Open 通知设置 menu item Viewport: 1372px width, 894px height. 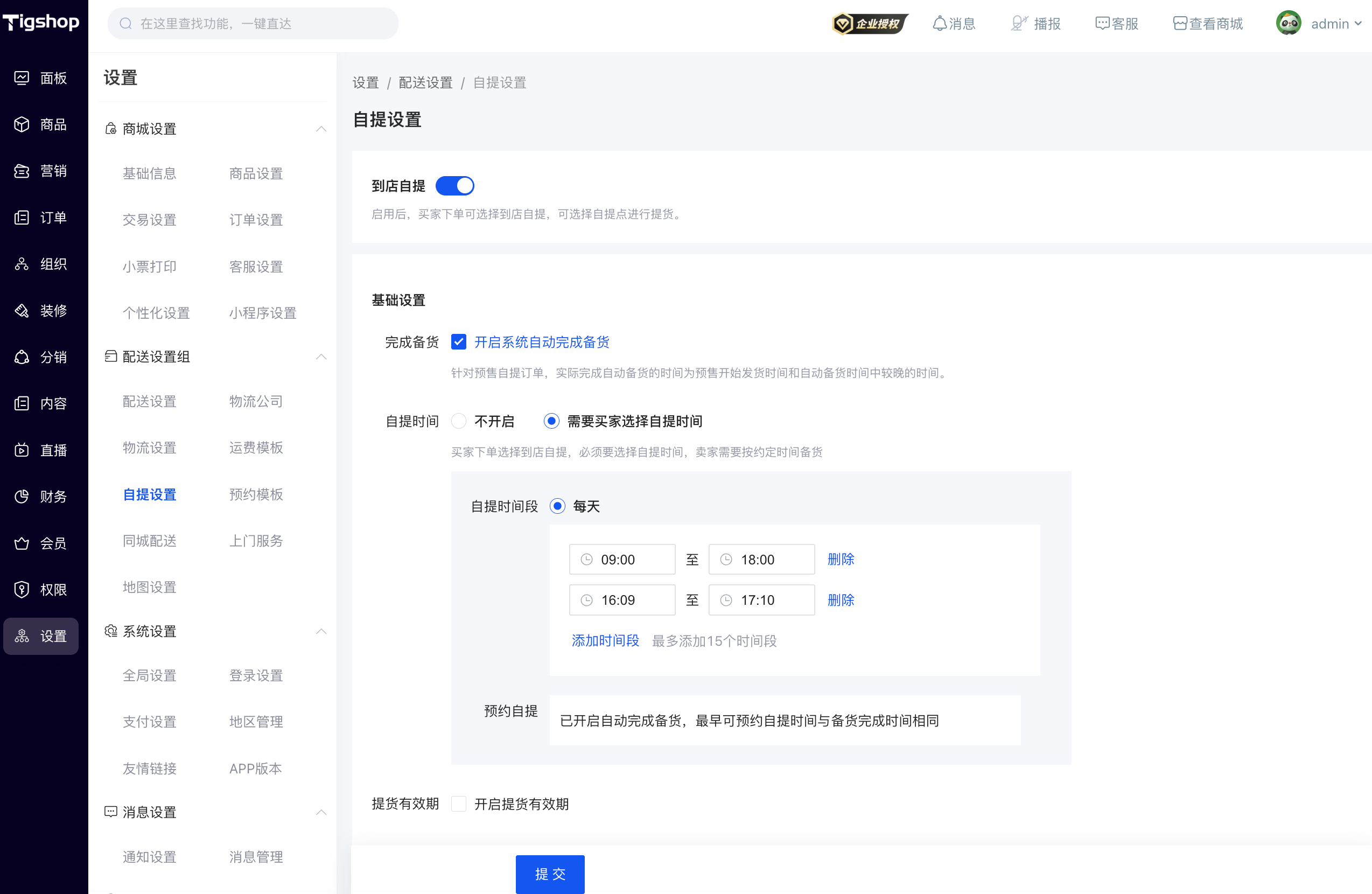[149, 857]
